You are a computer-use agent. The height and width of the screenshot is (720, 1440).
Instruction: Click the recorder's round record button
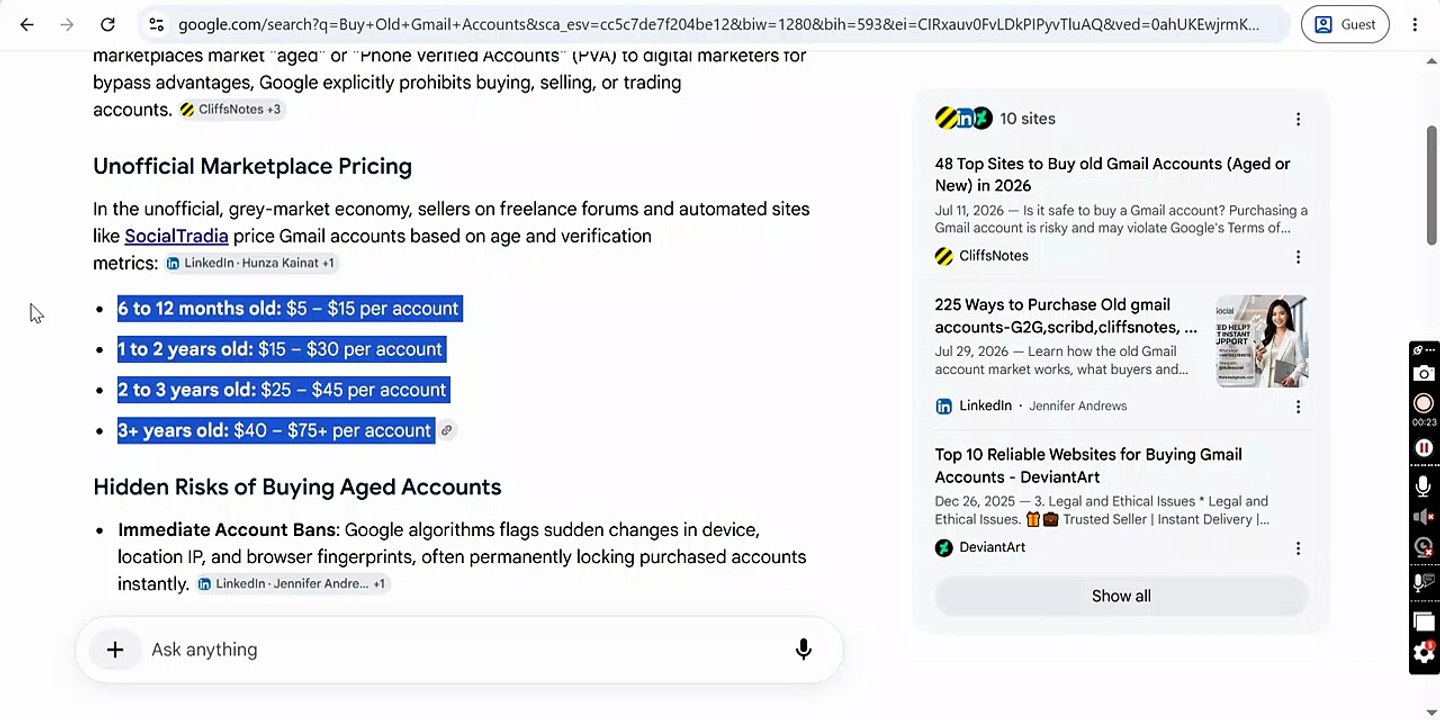click(x=1423, y=403)
